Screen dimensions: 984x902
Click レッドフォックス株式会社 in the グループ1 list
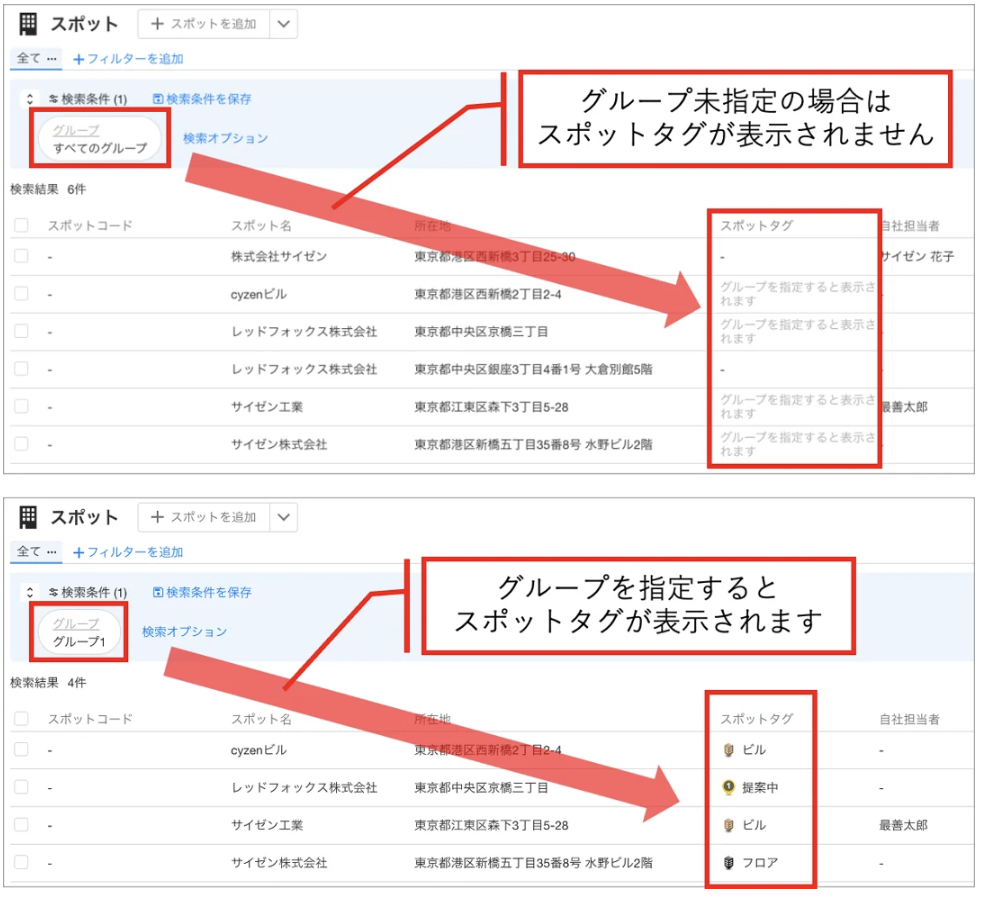pos(304,788)
